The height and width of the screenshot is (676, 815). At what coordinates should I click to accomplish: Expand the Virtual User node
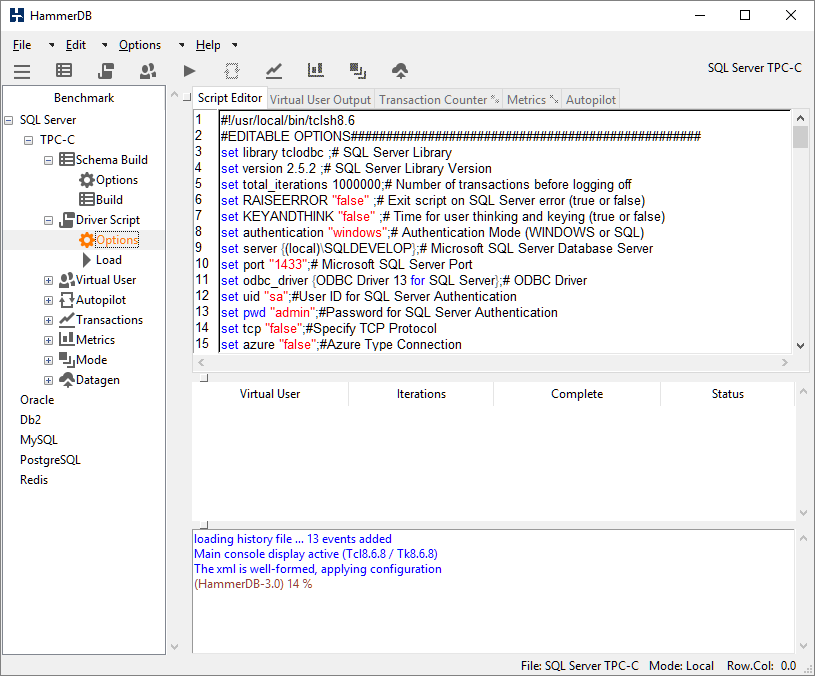click(48, 281)
